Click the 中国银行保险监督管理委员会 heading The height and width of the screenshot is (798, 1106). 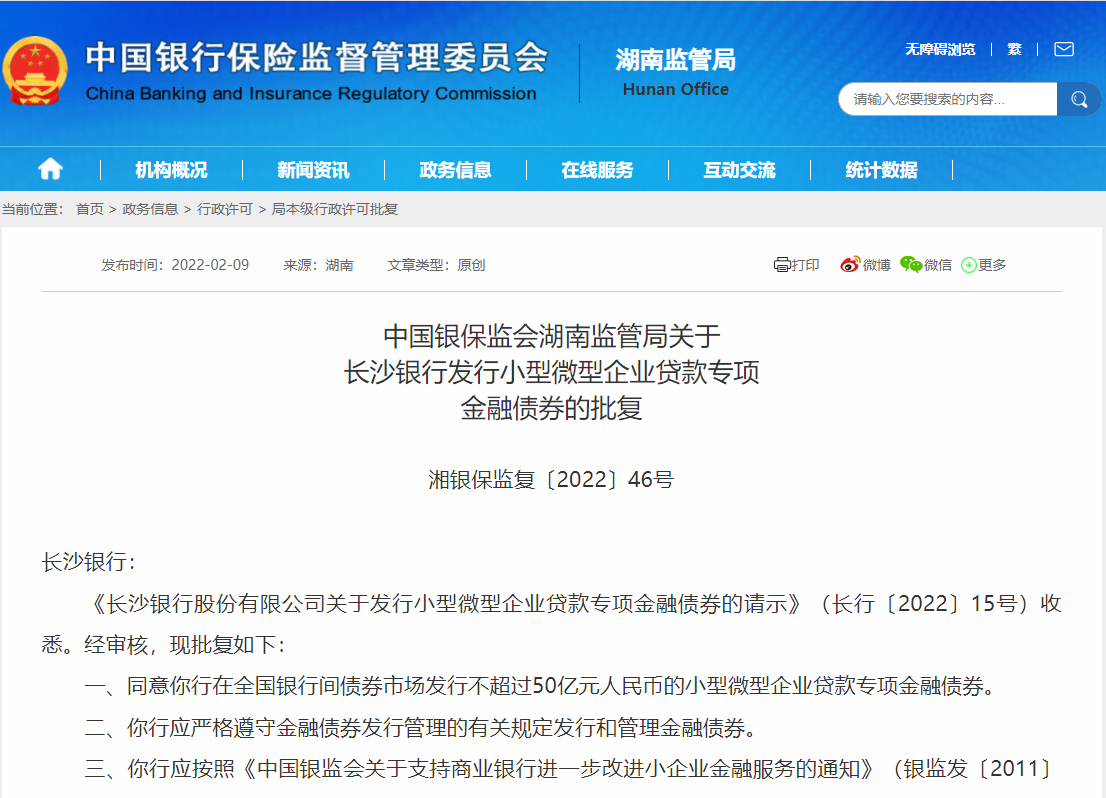tap(317, 57)
